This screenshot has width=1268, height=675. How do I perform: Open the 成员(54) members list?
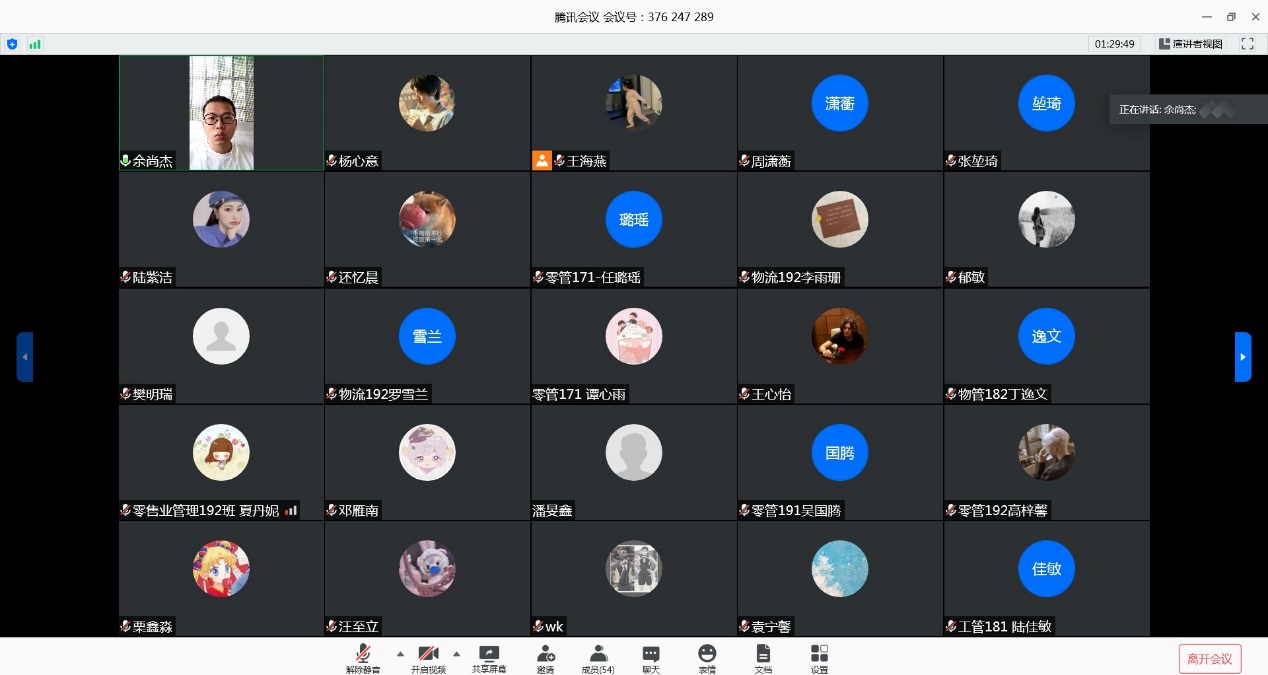pos(598,658)
